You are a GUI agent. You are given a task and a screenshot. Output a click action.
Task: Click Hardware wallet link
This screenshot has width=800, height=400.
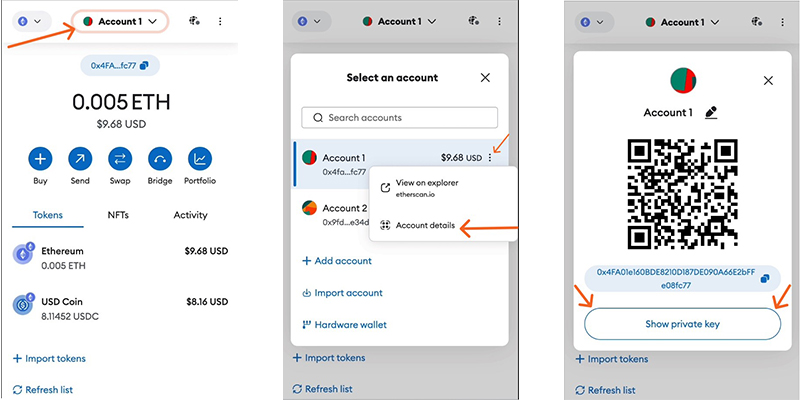pos(344,324)
